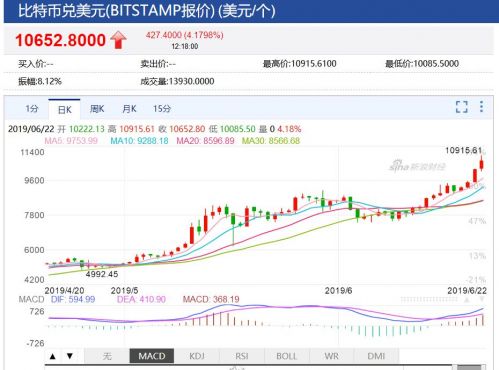Click the red up-arrow price indicator
Viewport: 499px width, 370px height.
click(x=118, y=40)
